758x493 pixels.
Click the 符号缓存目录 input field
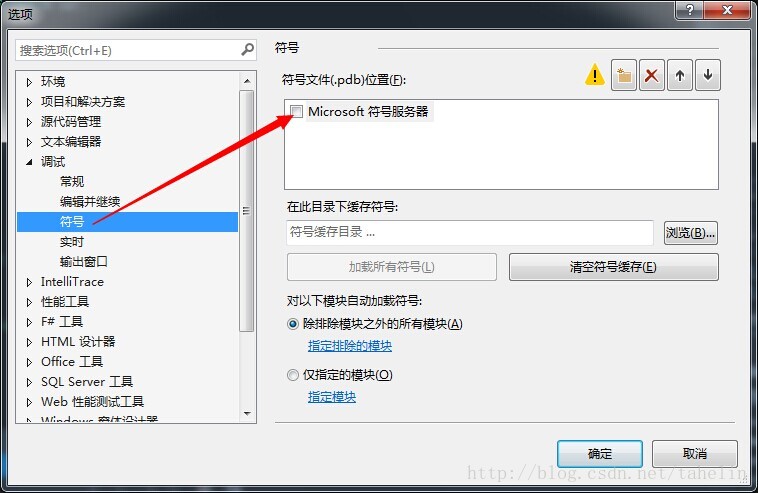[470, 232]
